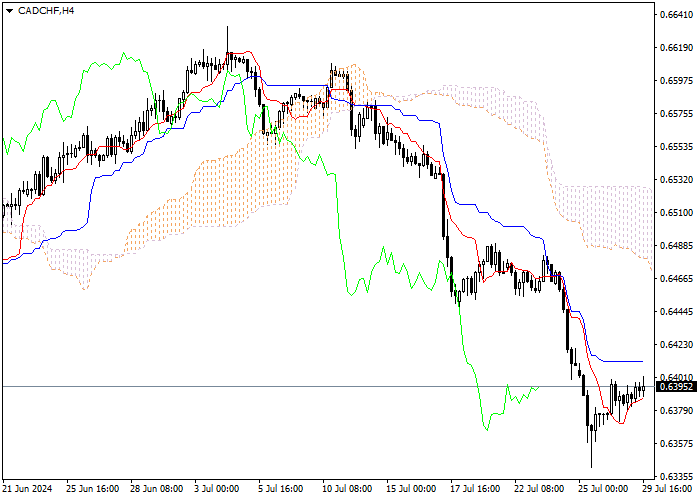Viewport: 700px width, 500px height.
Task: Click time axis label 3 Jul 00:00
Action: 217,489
